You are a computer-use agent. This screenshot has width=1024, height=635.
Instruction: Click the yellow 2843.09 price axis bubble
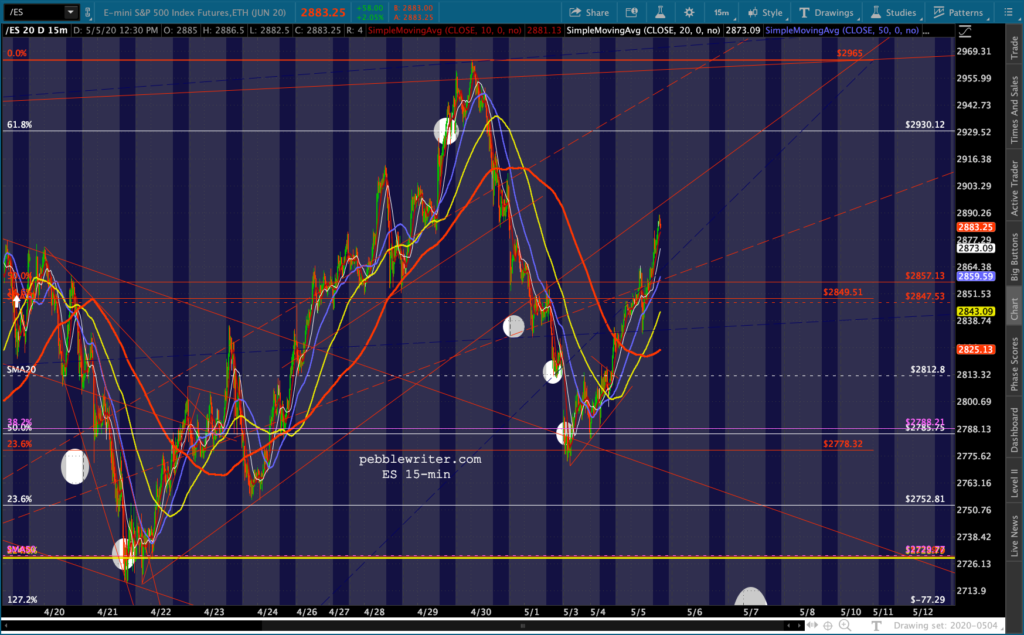[976, 312]
